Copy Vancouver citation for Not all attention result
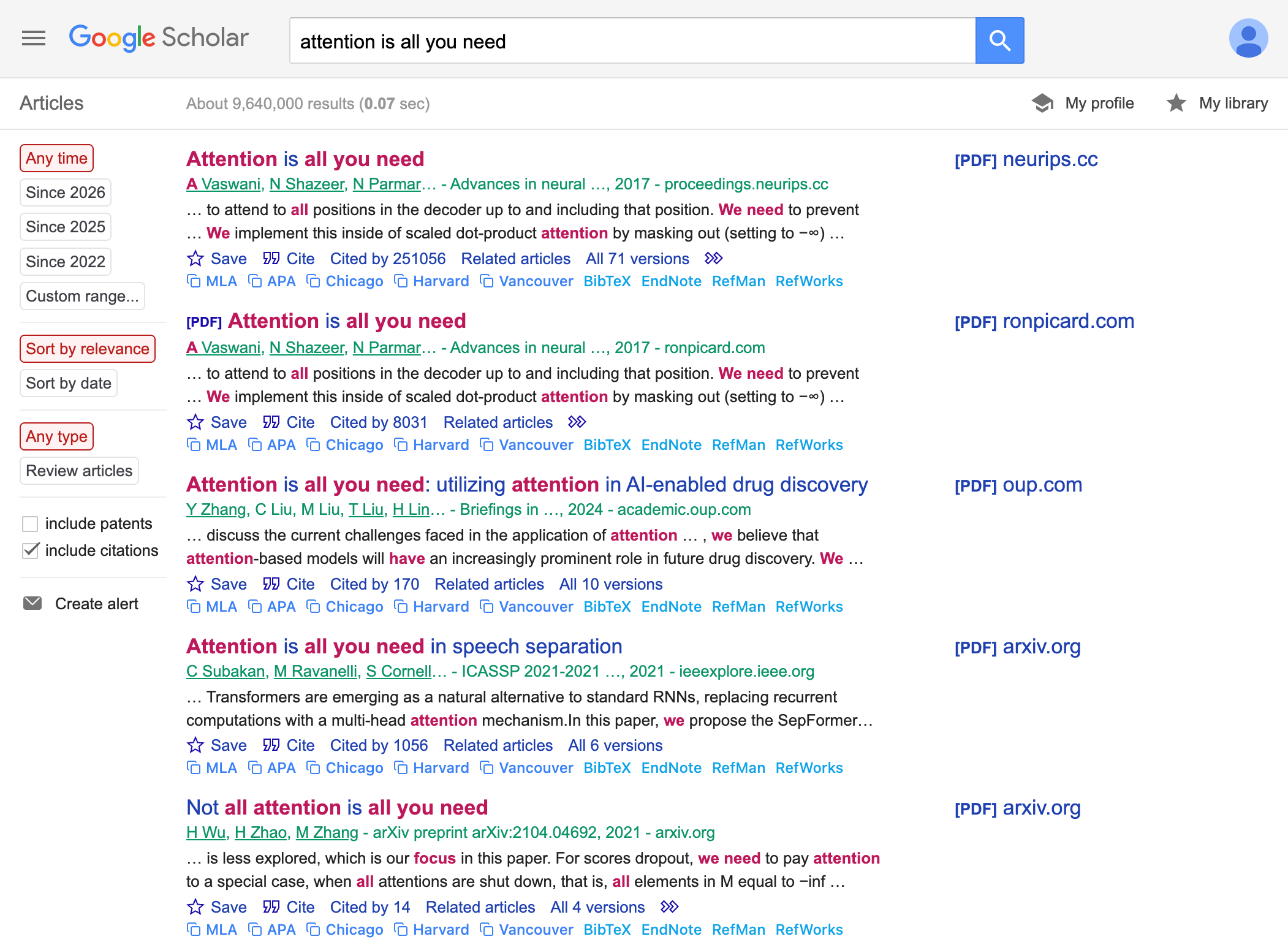 pos(527,930)
